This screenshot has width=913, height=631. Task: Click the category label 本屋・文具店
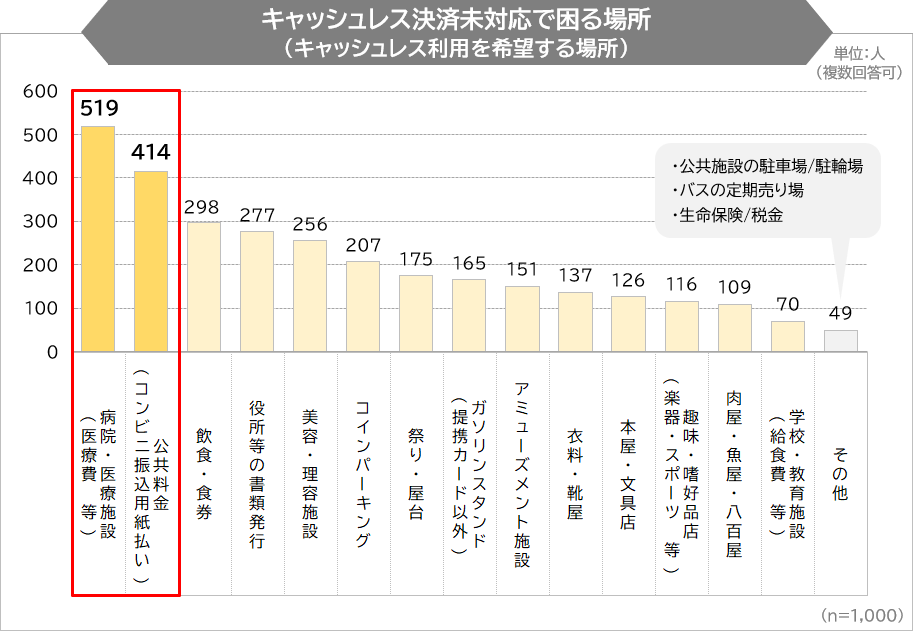pos(628,473)
